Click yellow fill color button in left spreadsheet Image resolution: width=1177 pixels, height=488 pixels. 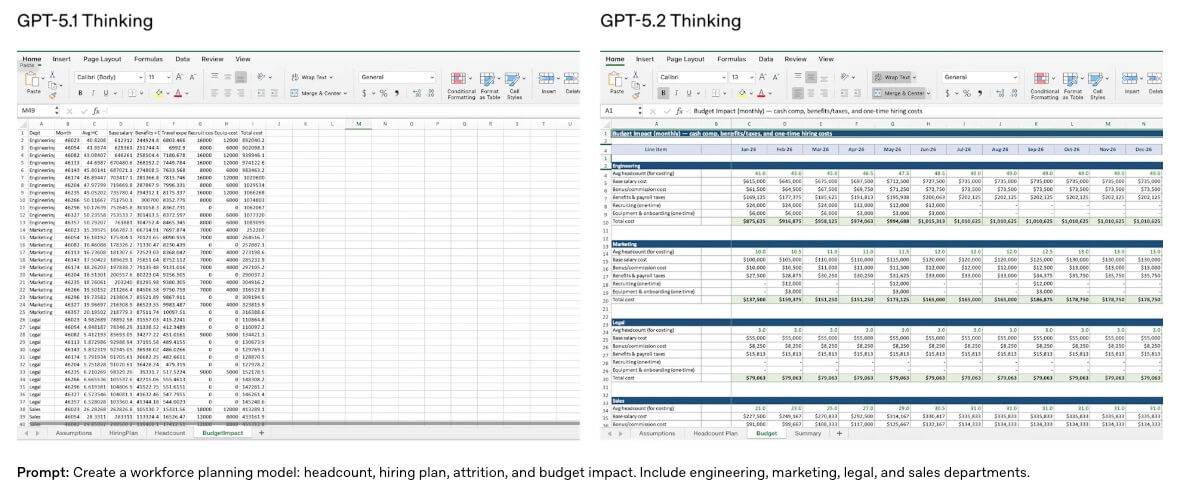[x=159, y=93]
